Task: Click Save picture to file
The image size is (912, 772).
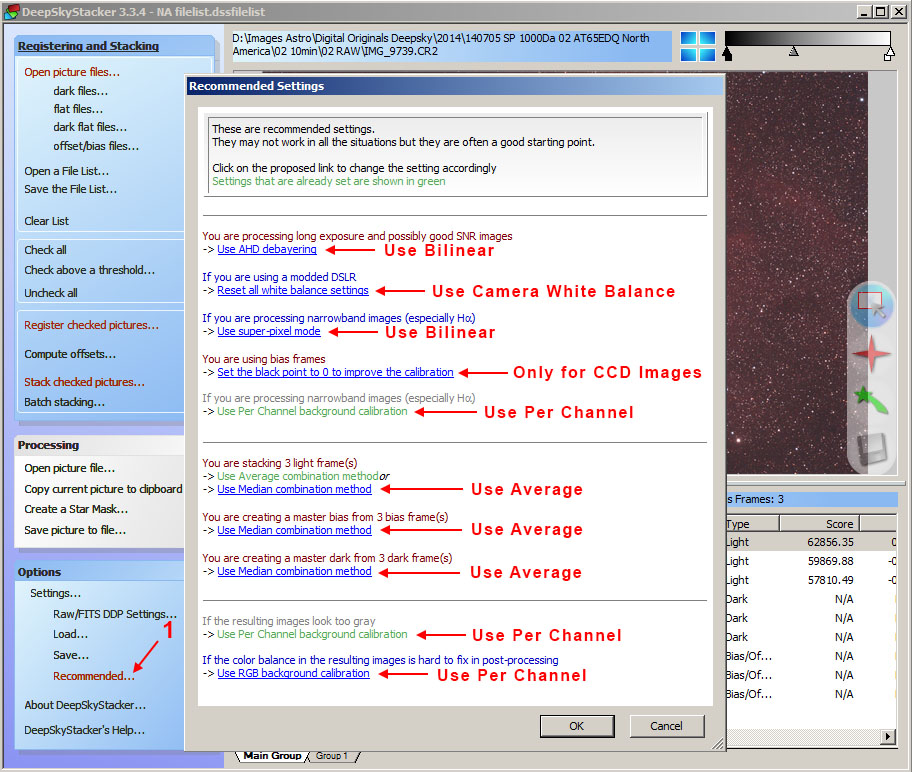Action: (75, 530)
